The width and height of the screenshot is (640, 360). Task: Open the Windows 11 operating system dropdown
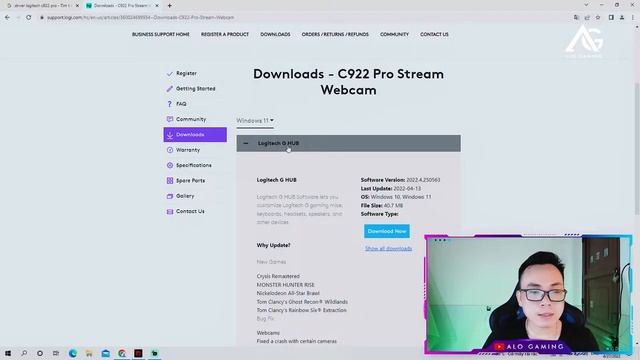coord(255,120)
